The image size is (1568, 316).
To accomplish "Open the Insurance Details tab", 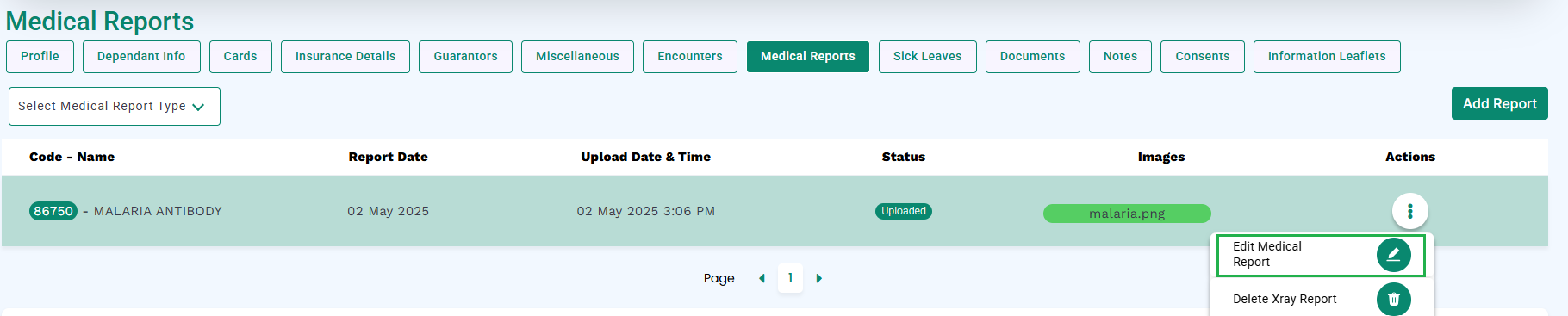I will coord(345,56).
